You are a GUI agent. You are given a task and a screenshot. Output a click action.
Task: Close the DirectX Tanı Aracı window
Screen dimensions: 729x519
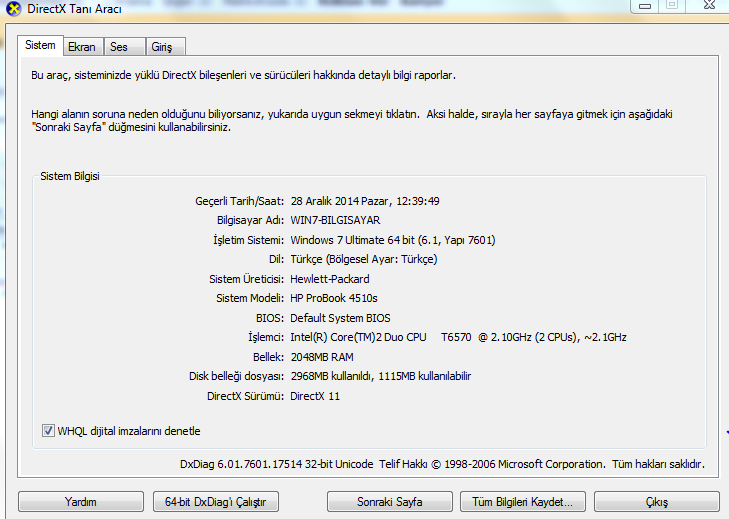tap(709, 6)
